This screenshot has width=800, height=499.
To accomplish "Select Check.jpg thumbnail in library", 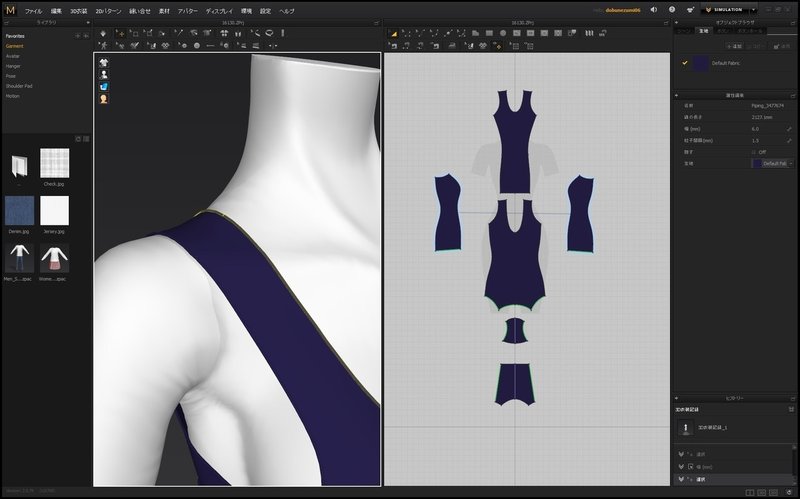I will pos(54,163).
